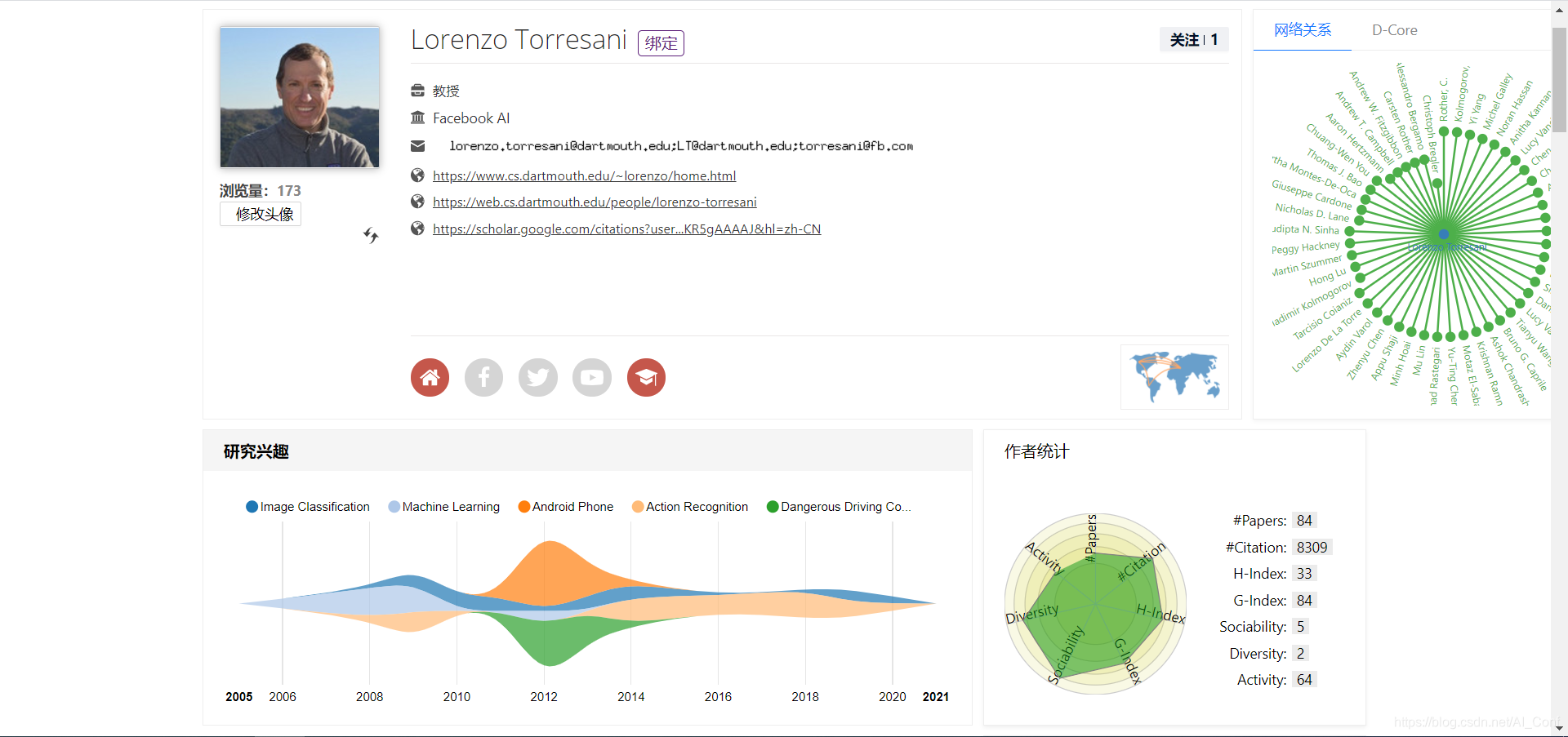Click globe icon next to web.cs.dartmouth.edu link
This screenshot has height=737, width=1568.
pos(417,202)
